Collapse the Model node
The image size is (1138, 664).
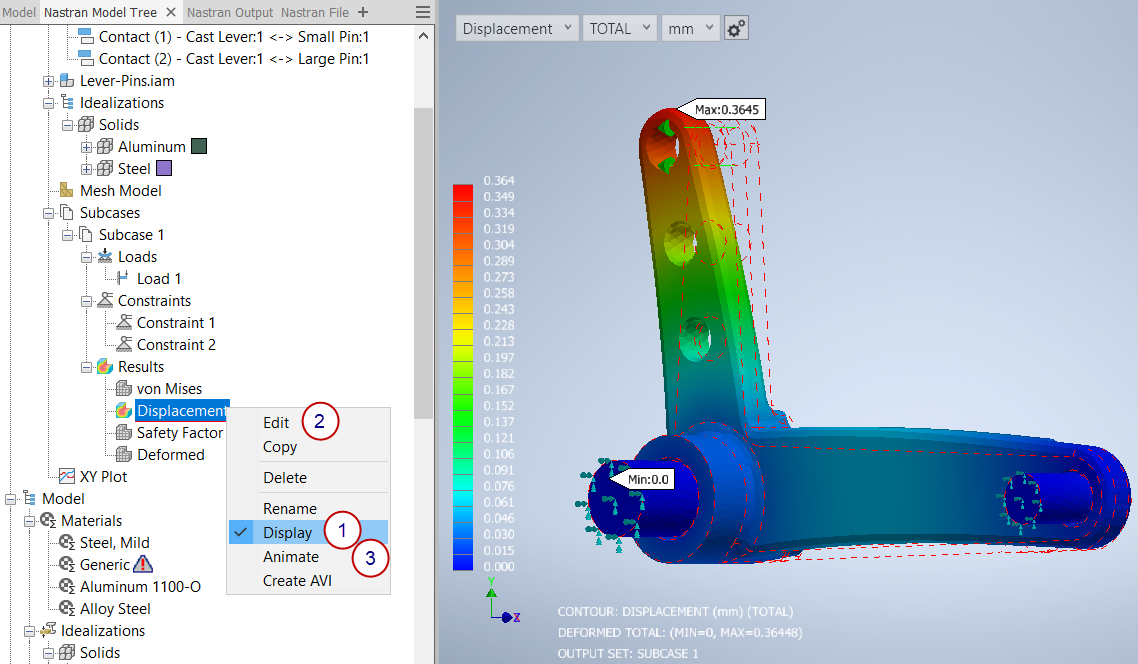tap(10, 499)
